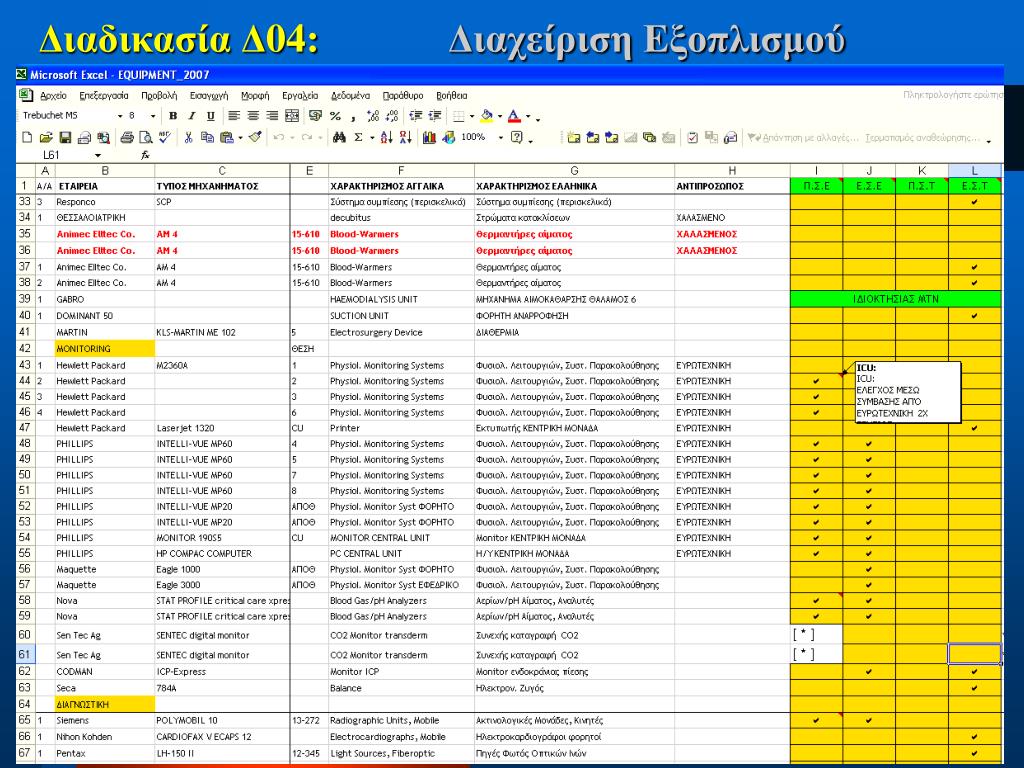This screenshot has width=1024, height=768.
Task: Open the Paste options arrow
Action: click(x=240, y=137)
